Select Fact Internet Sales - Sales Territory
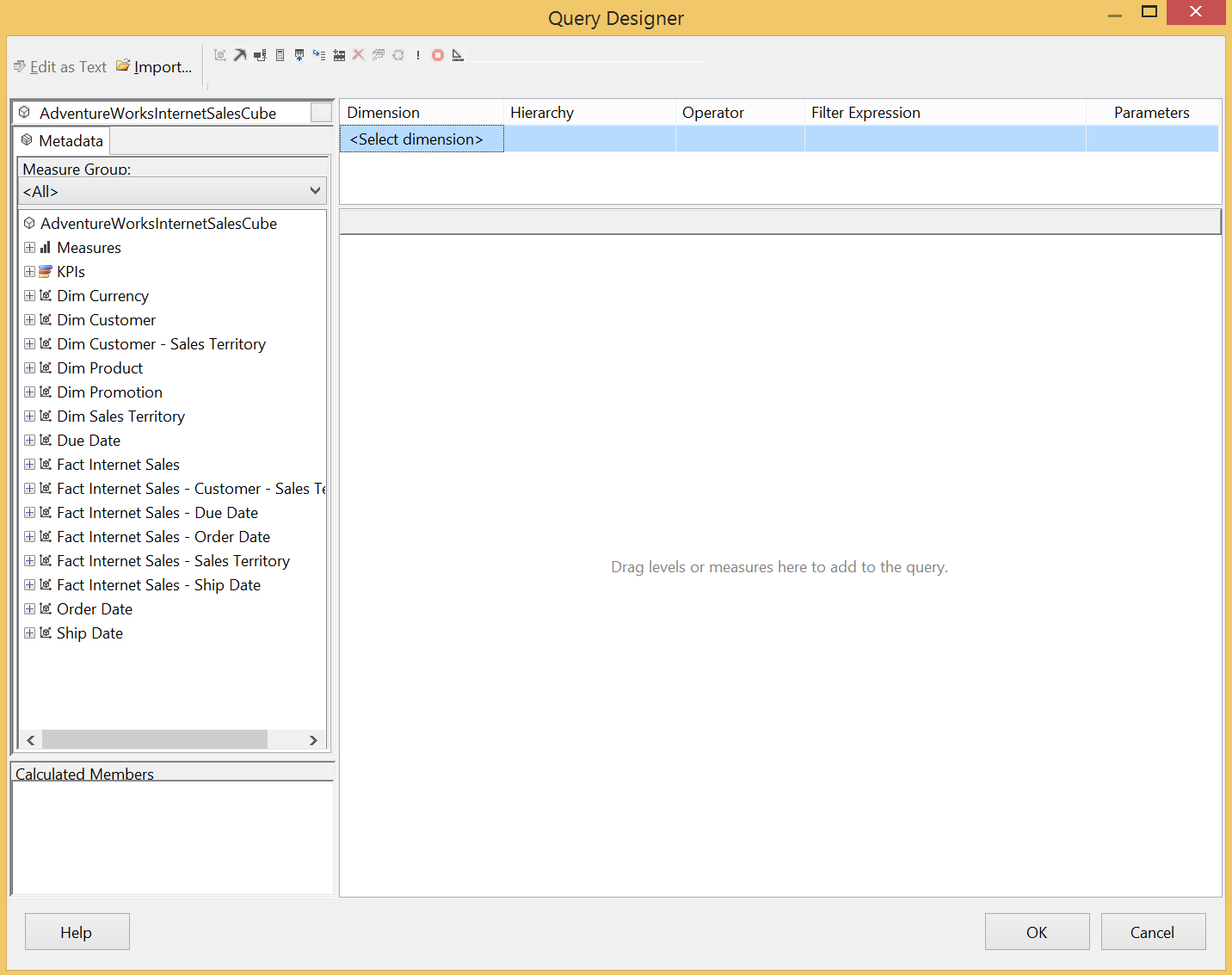Viewport: 1232px width, 975px height. coord(173,561)
